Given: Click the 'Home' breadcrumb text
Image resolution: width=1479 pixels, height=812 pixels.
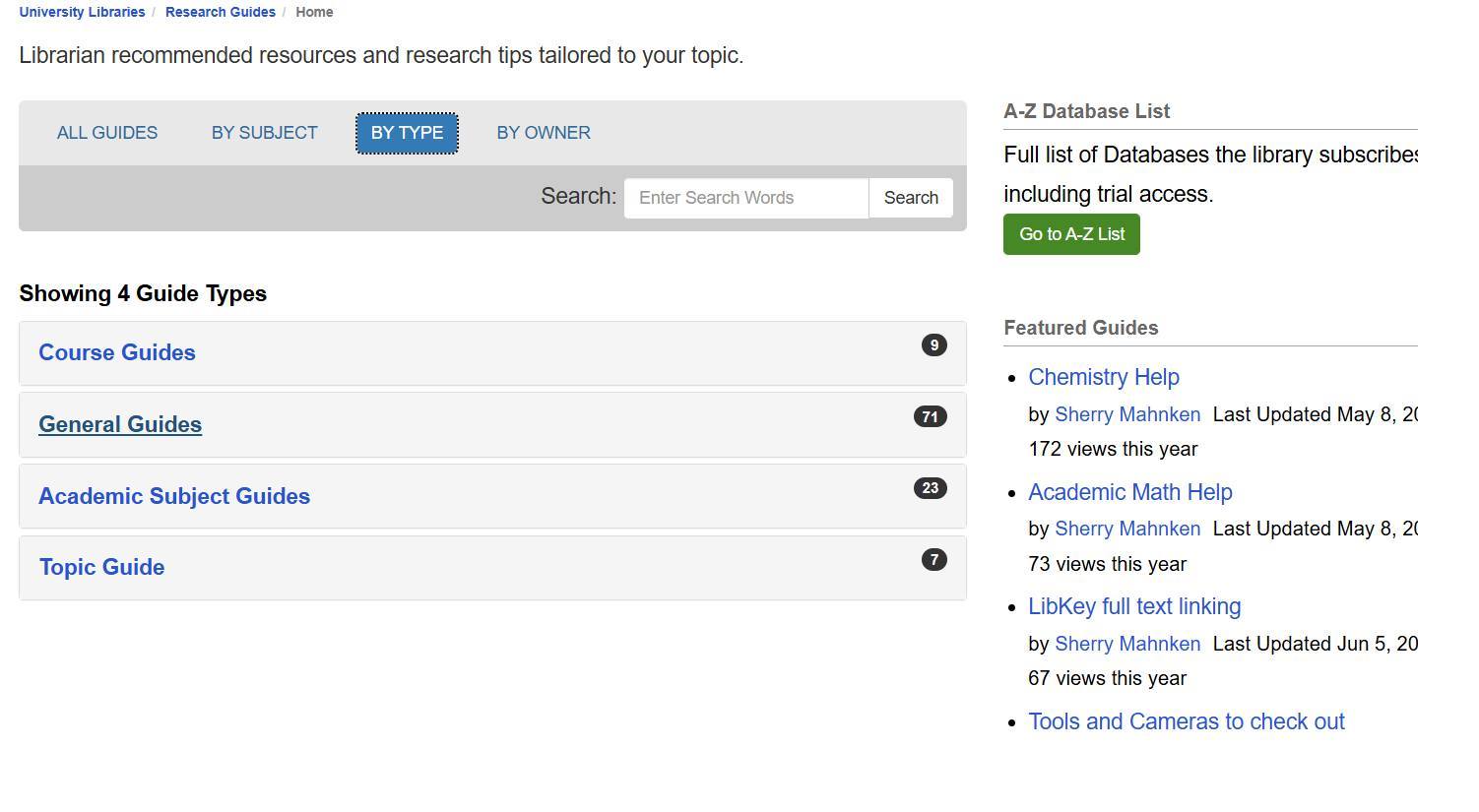Looking at the screenshot, I should 314,12.
